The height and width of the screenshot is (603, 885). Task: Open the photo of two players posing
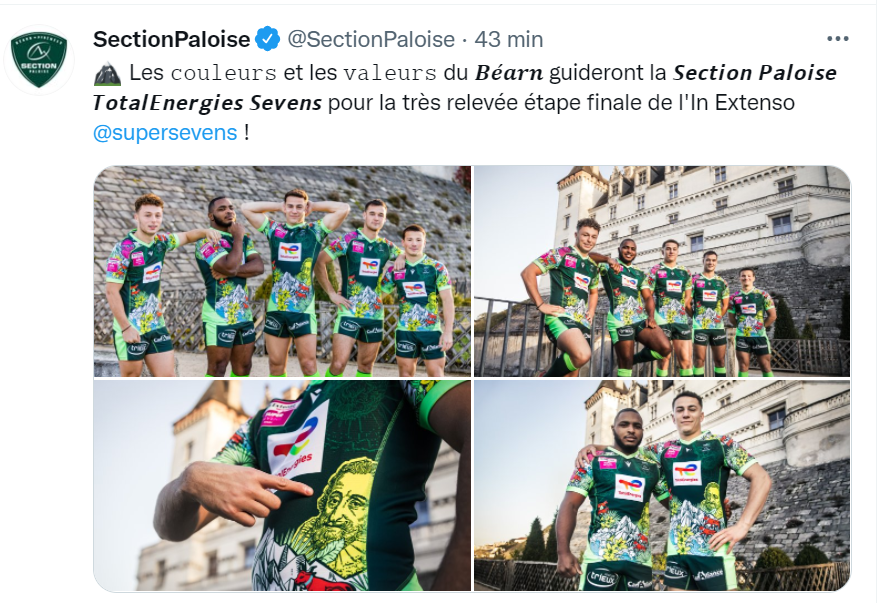[661, 486]
